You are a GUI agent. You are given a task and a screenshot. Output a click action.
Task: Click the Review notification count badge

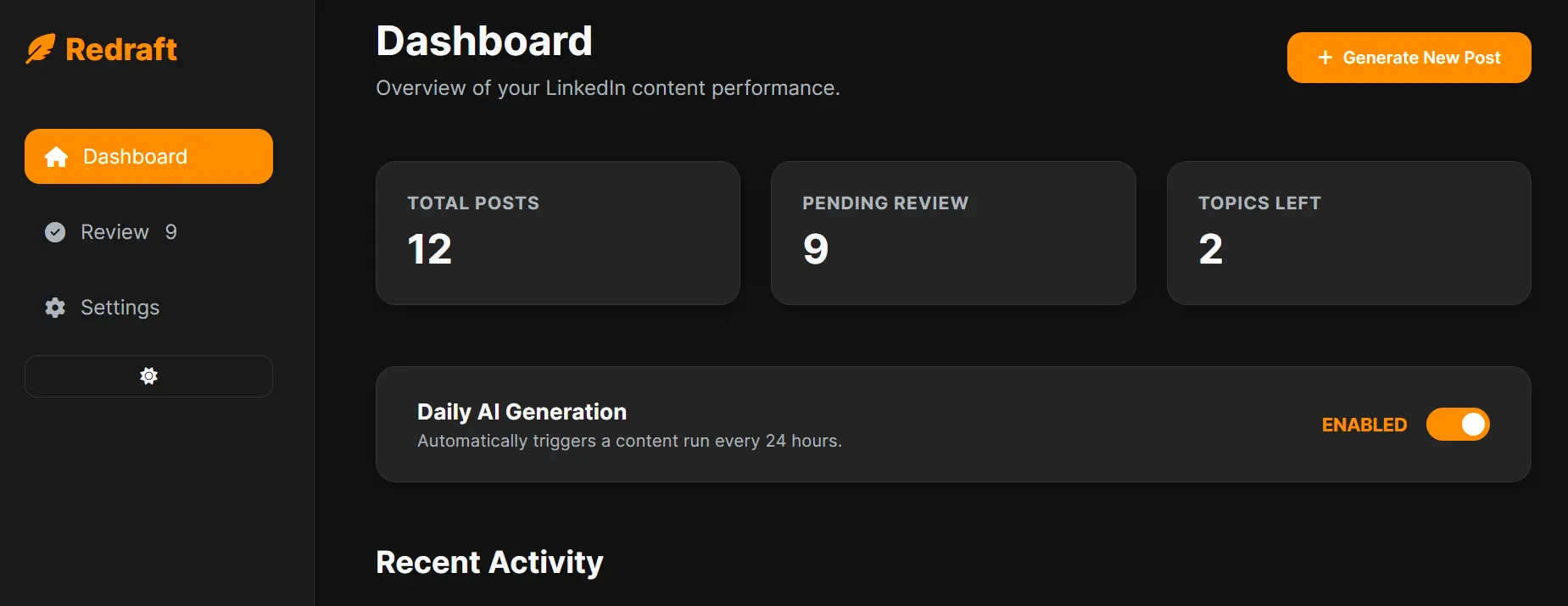(172, 231)
